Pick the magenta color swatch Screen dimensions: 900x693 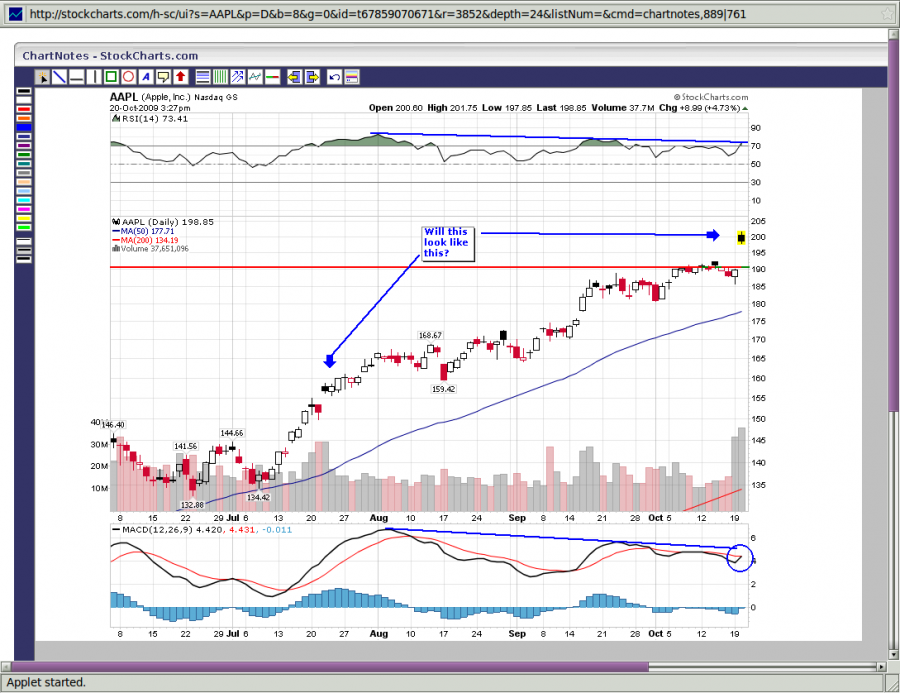(24, 209)
